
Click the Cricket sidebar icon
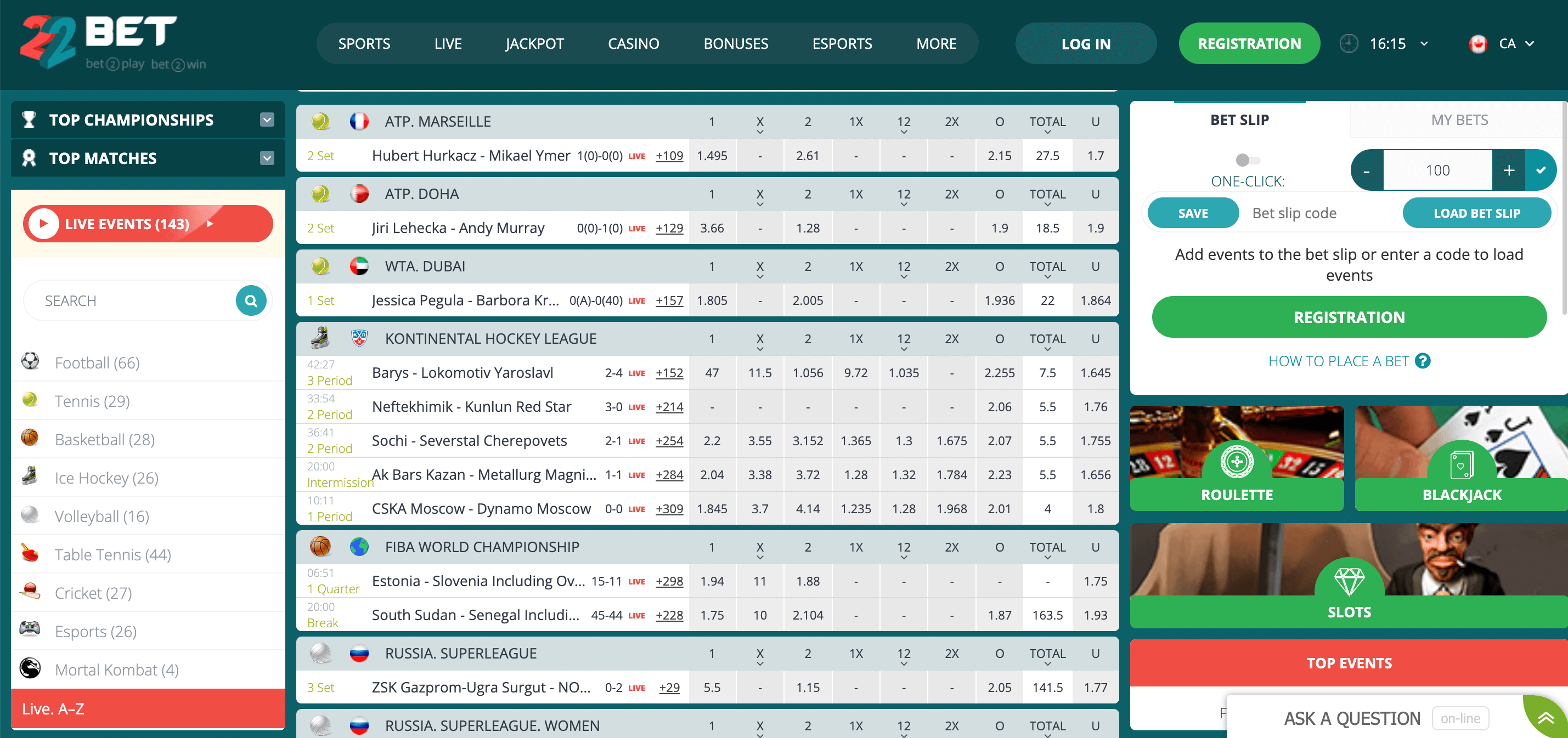(30, 592)
